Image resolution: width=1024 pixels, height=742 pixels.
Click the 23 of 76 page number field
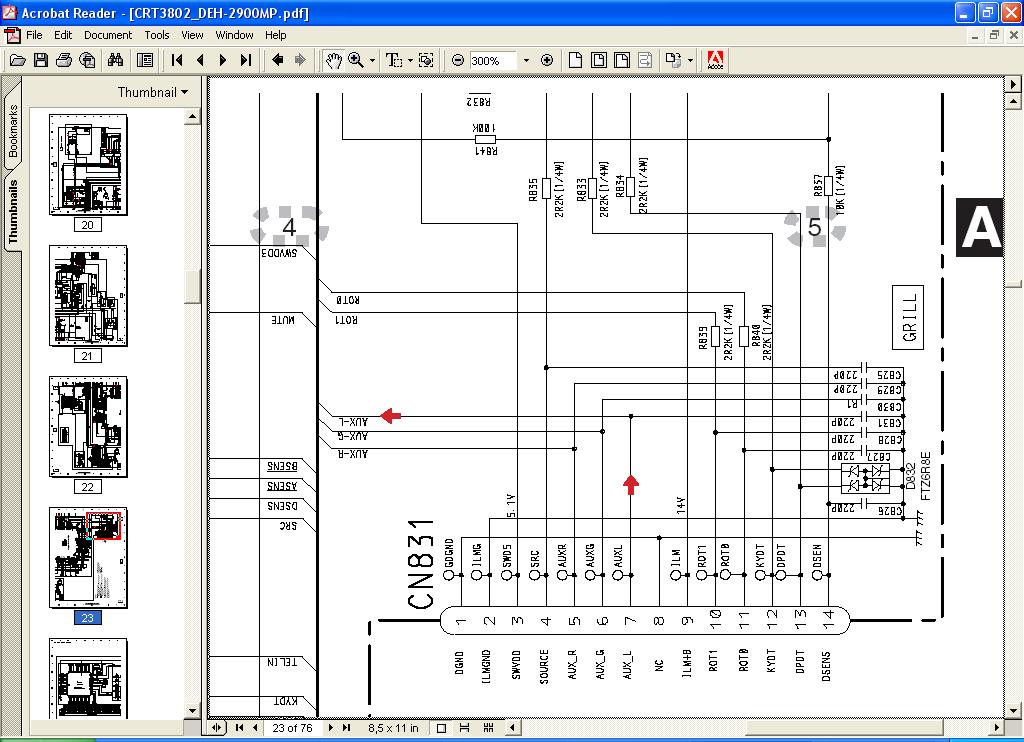(293, 728)
